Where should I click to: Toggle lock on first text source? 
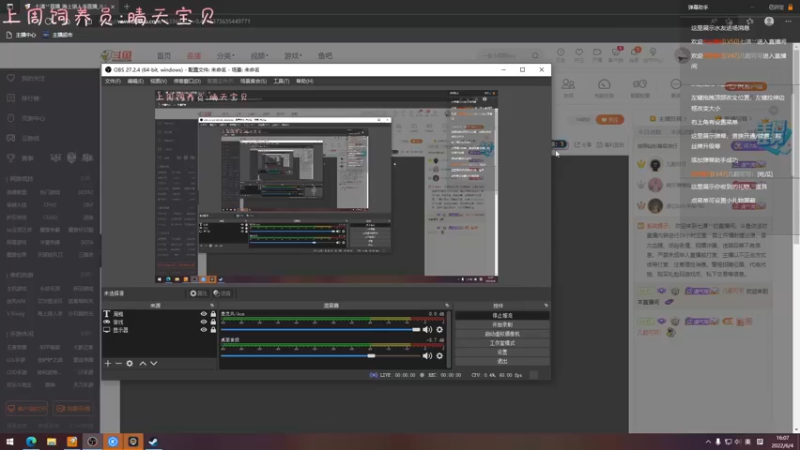click(x=213, y=314)
